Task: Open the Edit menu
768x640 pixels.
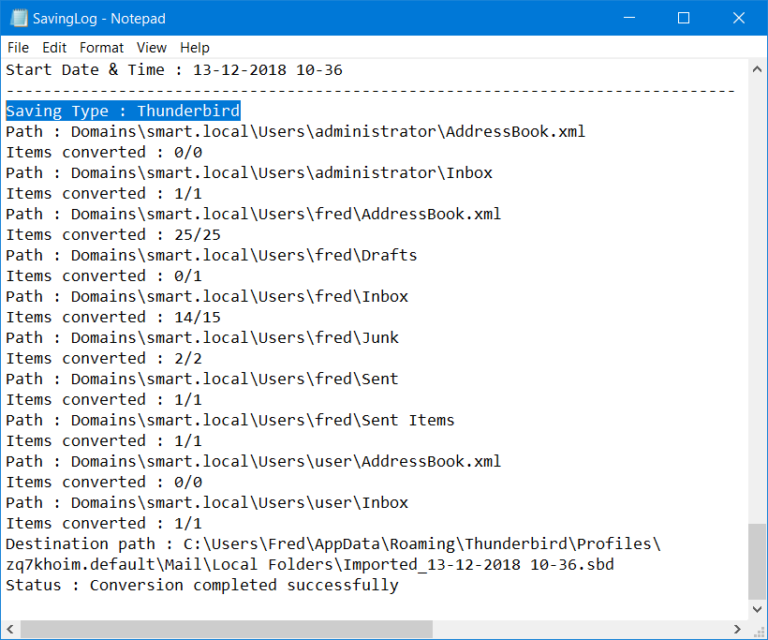Action: pos(54,47)
